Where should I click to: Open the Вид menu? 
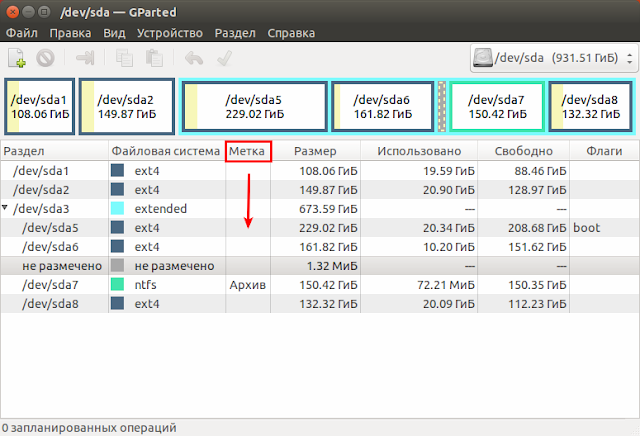point(114,33)
